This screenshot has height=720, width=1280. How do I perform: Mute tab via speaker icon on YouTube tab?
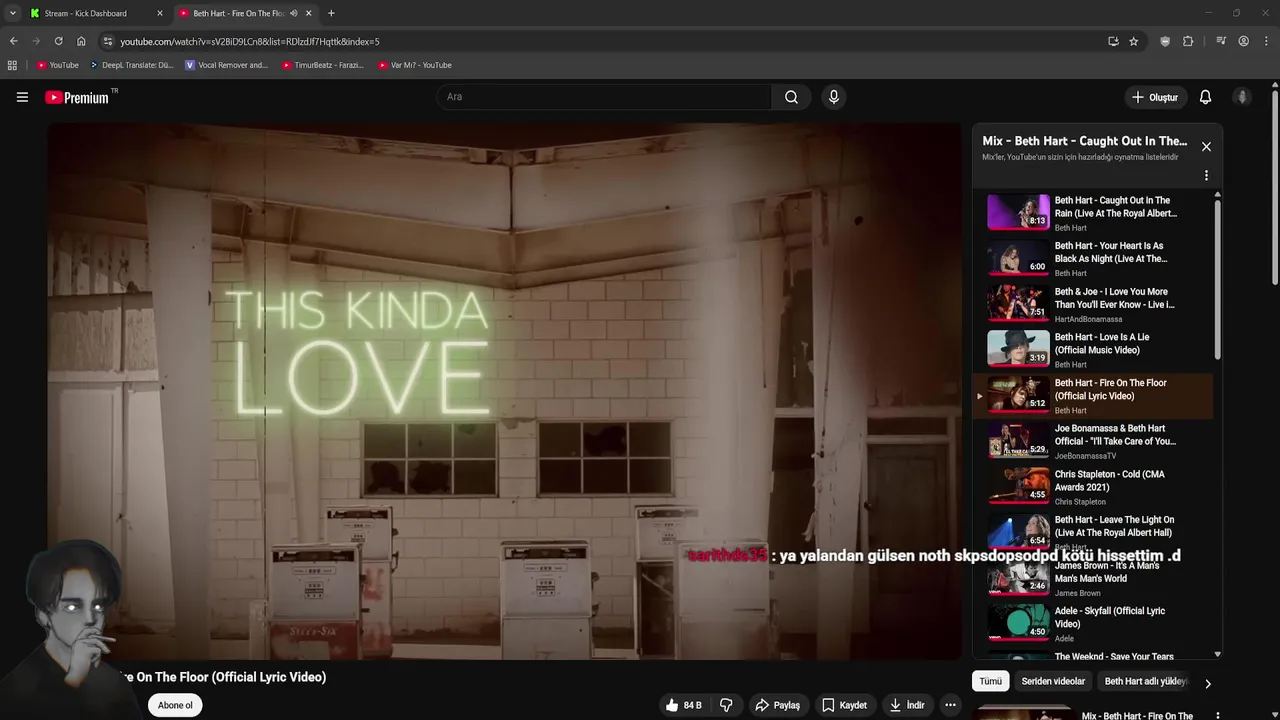point(293,13)
